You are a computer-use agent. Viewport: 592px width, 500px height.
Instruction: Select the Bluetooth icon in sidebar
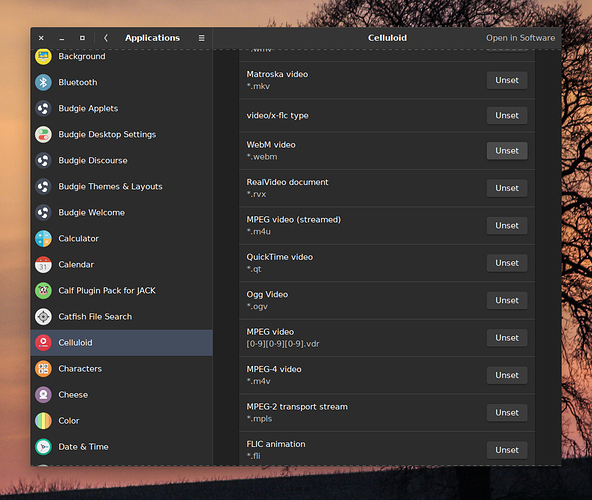coord(43,82)
